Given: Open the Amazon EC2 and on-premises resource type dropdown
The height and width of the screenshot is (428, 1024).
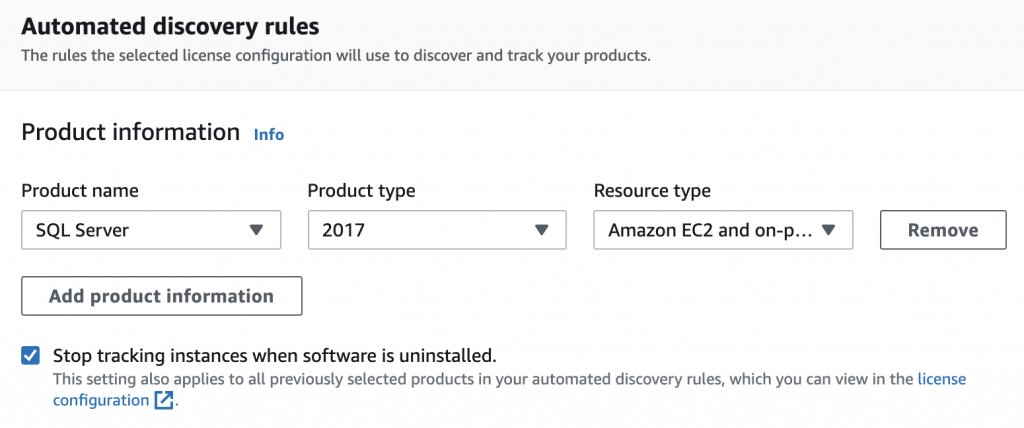Looking at the screenshot, I should click(x=723, y=230).
